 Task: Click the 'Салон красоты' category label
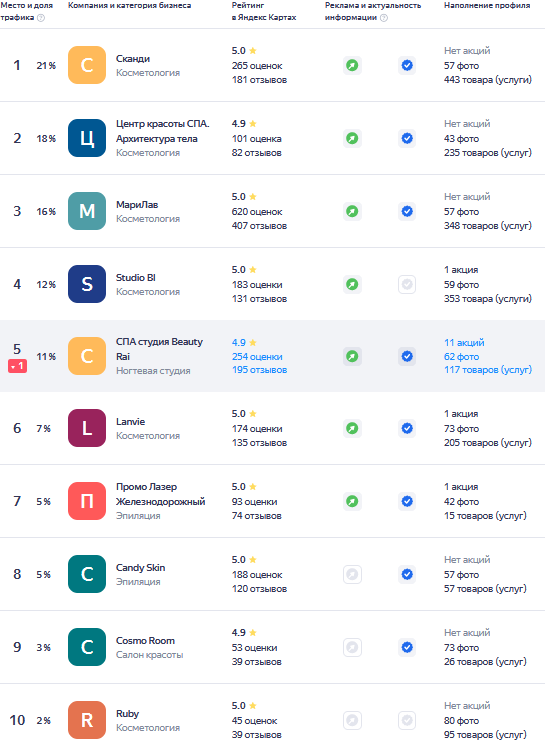point(149,655)
